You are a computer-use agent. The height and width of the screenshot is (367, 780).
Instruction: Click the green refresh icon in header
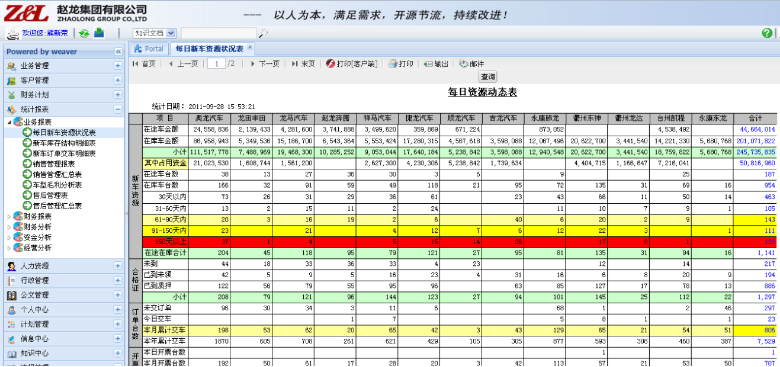click(x=84, y=33)
